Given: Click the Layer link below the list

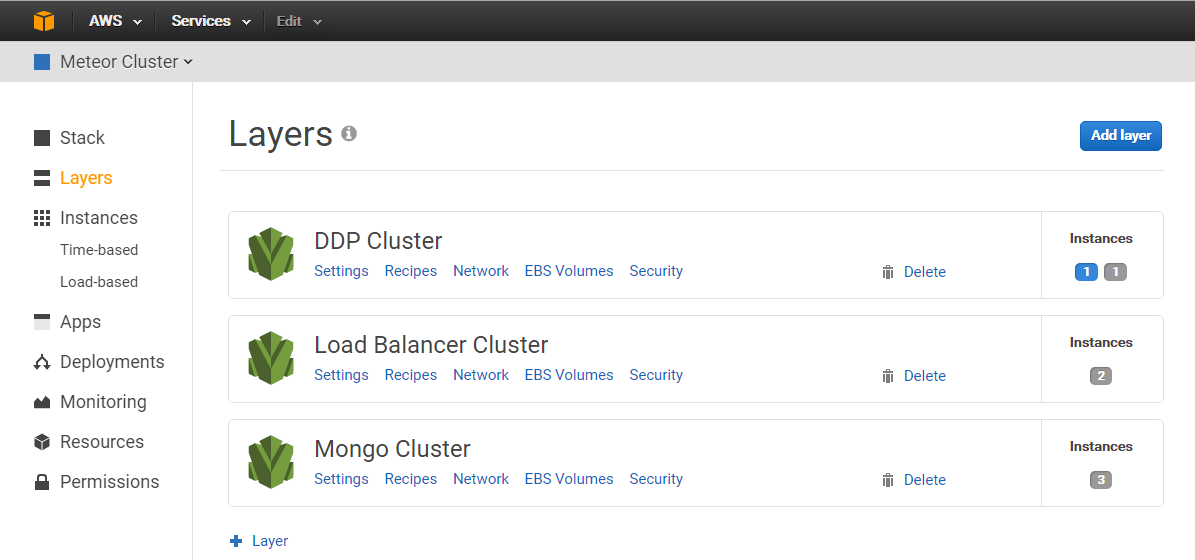Looking at the screenshot, I should point(270,541).
